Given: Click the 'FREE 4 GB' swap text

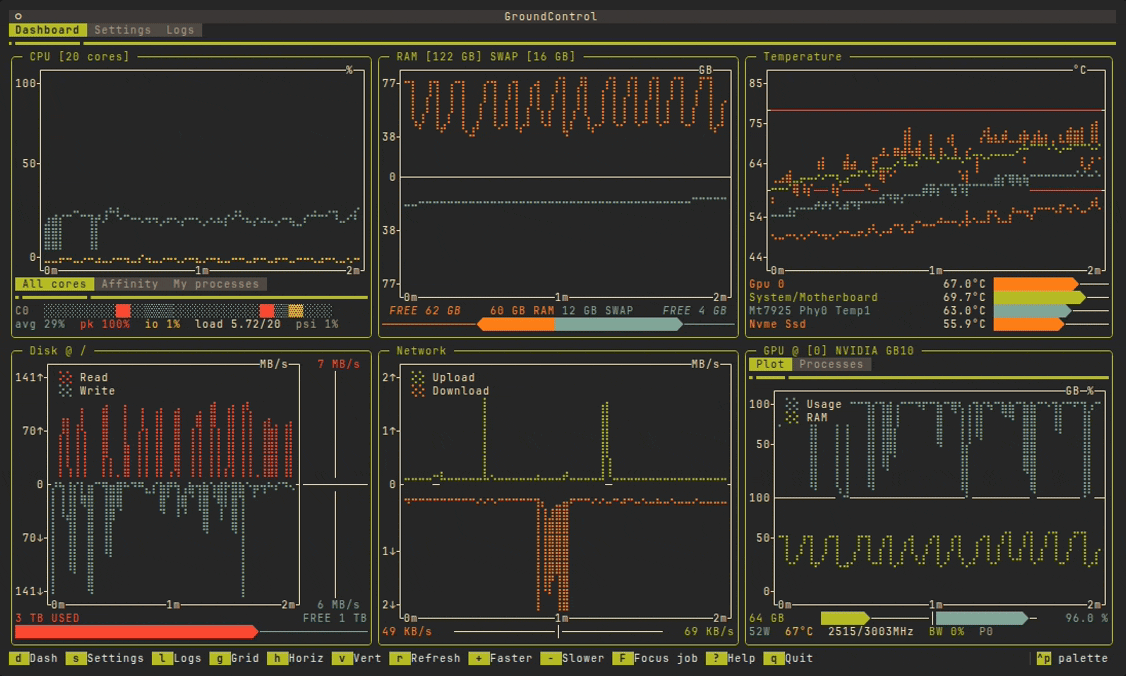Looking at the screenshot, I should click(694, 310).
